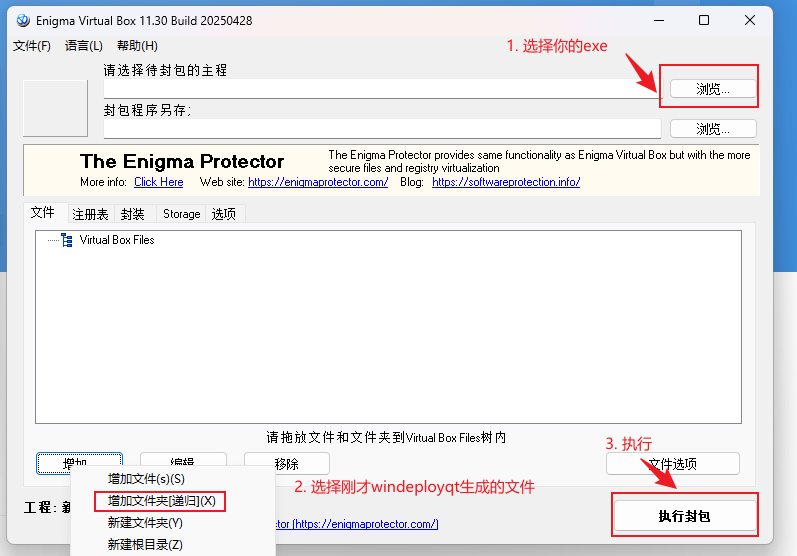Open the bottom enigmaprotector.com footer link
This screenshot has height=556, width=797.
(x=357, y=523)
